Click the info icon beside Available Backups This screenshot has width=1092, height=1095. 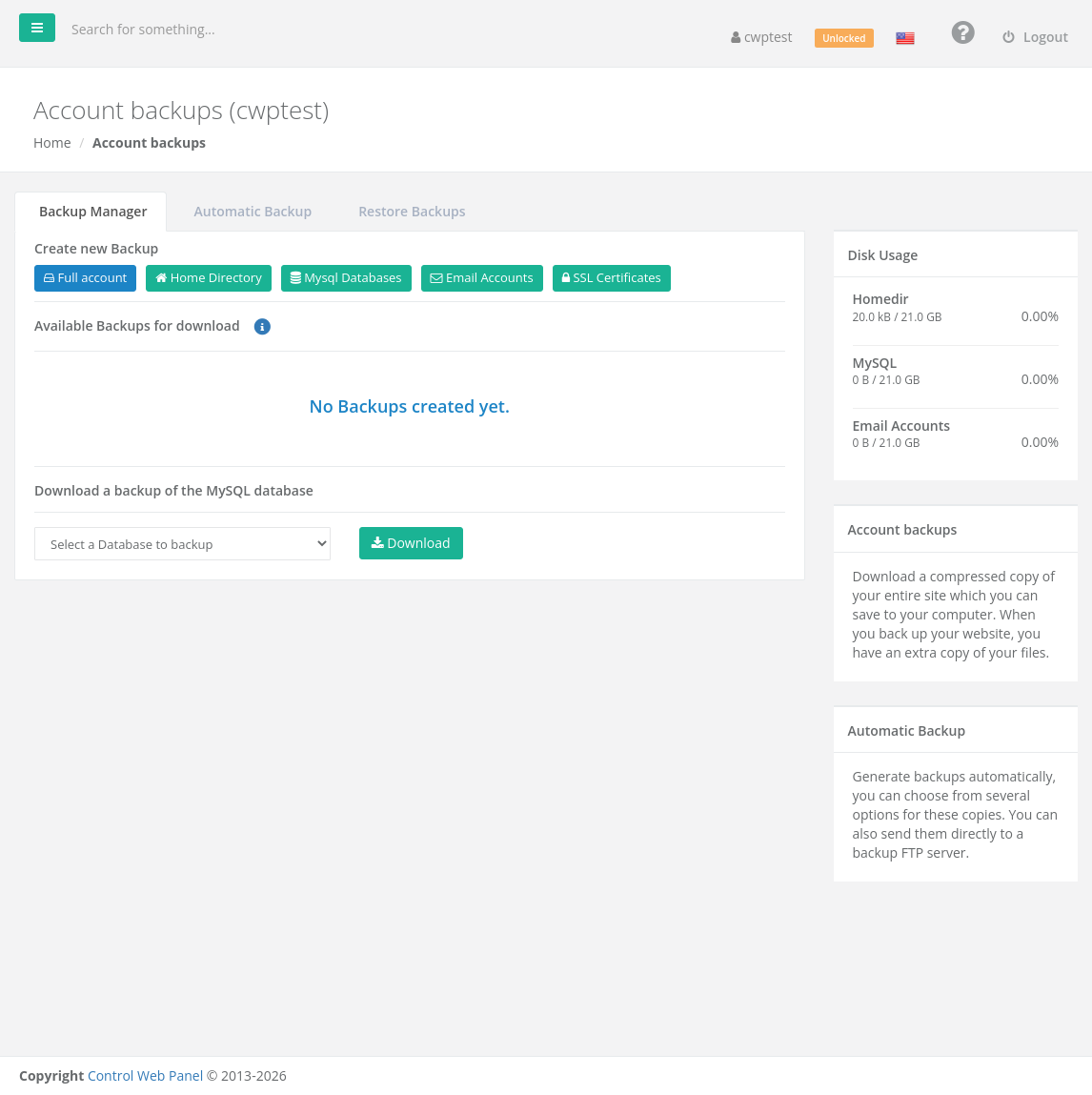tap(262, 326)
